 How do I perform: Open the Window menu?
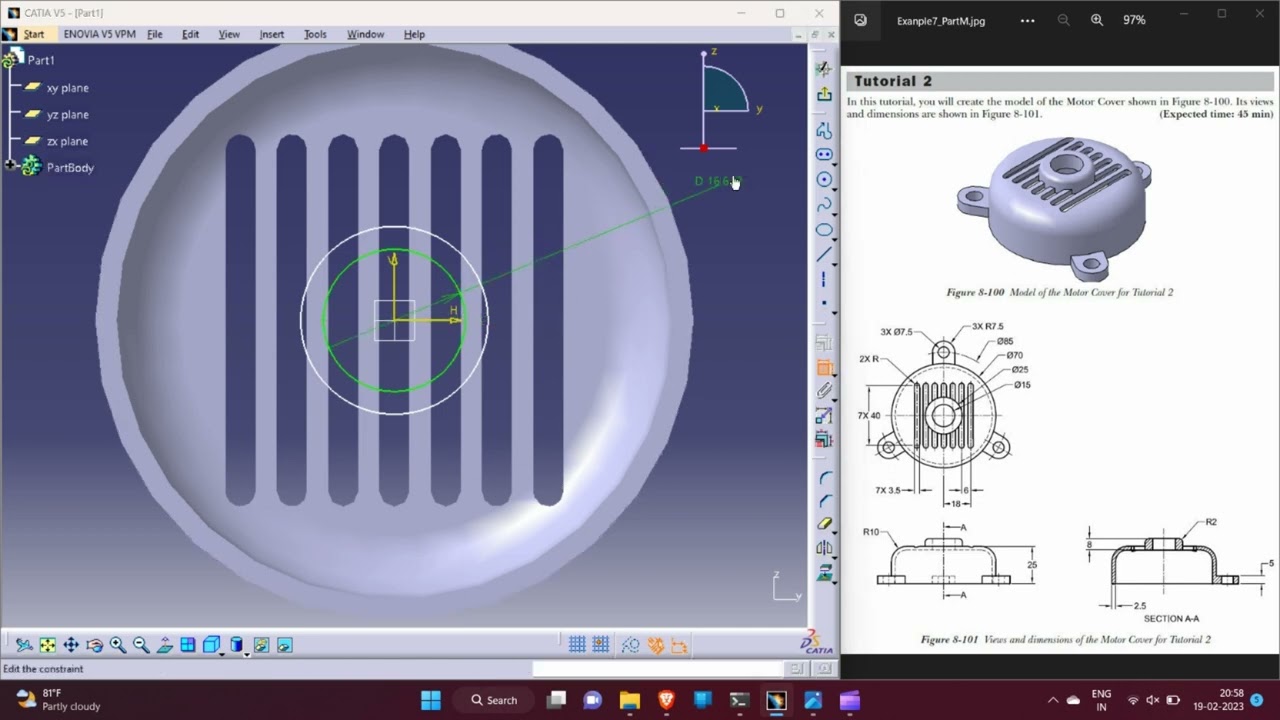pos(365,34)
